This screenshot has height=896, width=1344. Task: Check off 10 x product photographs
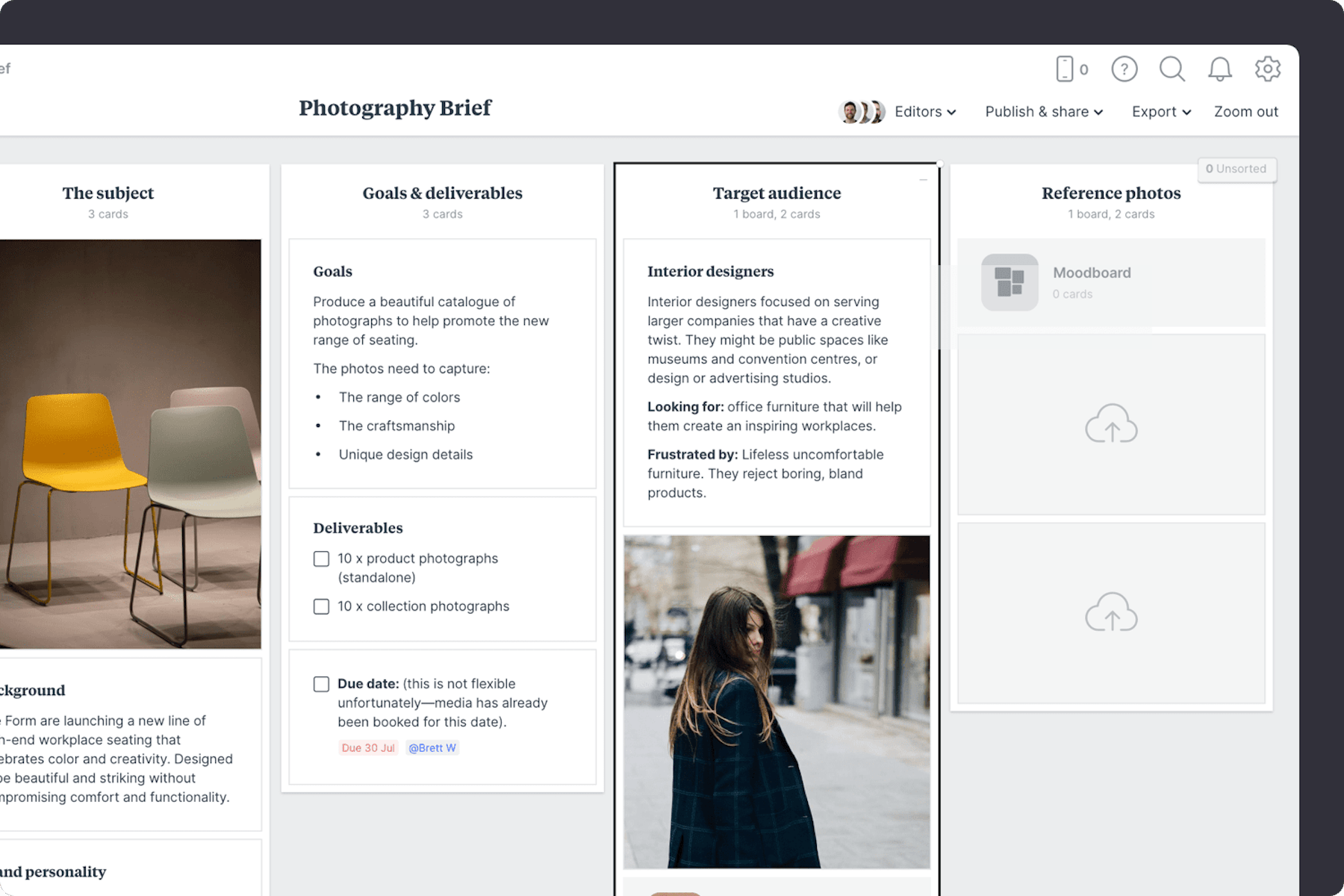(321, 559)
